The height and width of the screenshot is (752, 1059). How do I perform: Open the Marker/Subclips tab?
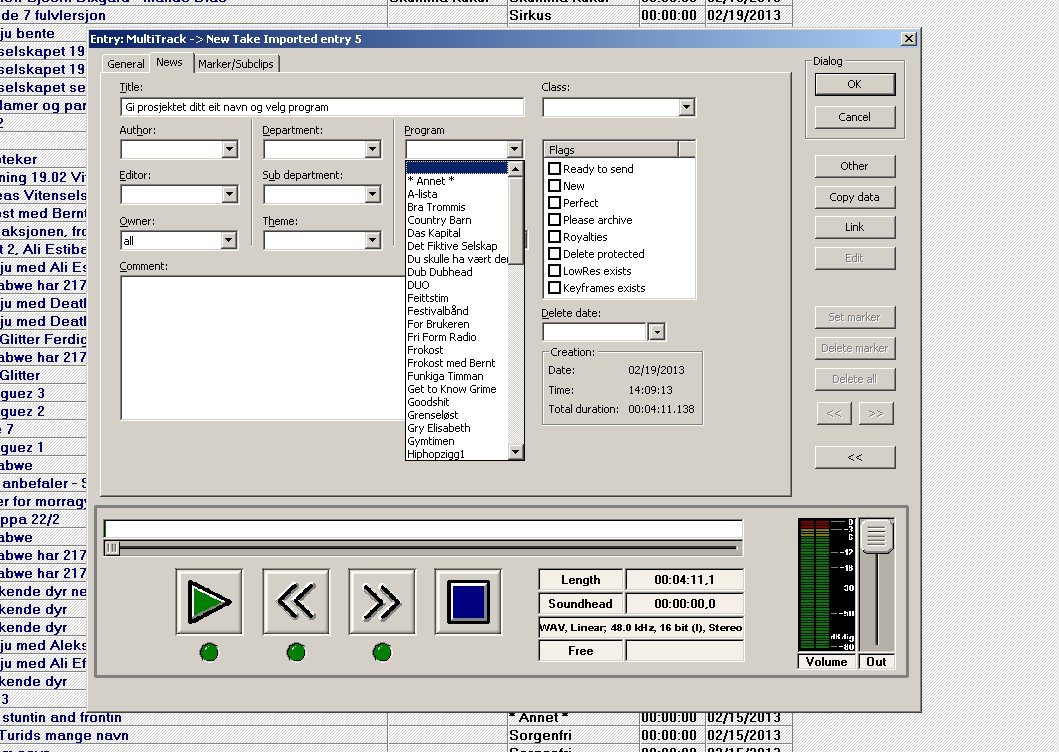point(236,64)
